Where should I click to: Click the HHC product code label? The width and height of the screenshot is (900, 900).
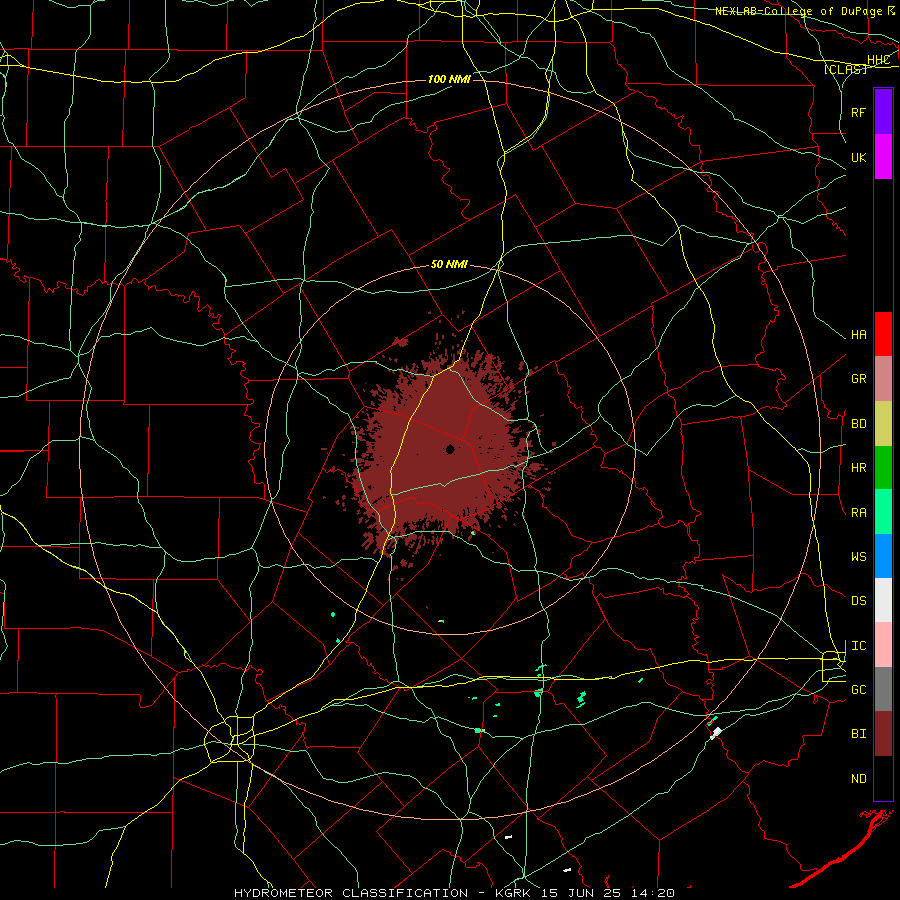[x=879, y=60]
